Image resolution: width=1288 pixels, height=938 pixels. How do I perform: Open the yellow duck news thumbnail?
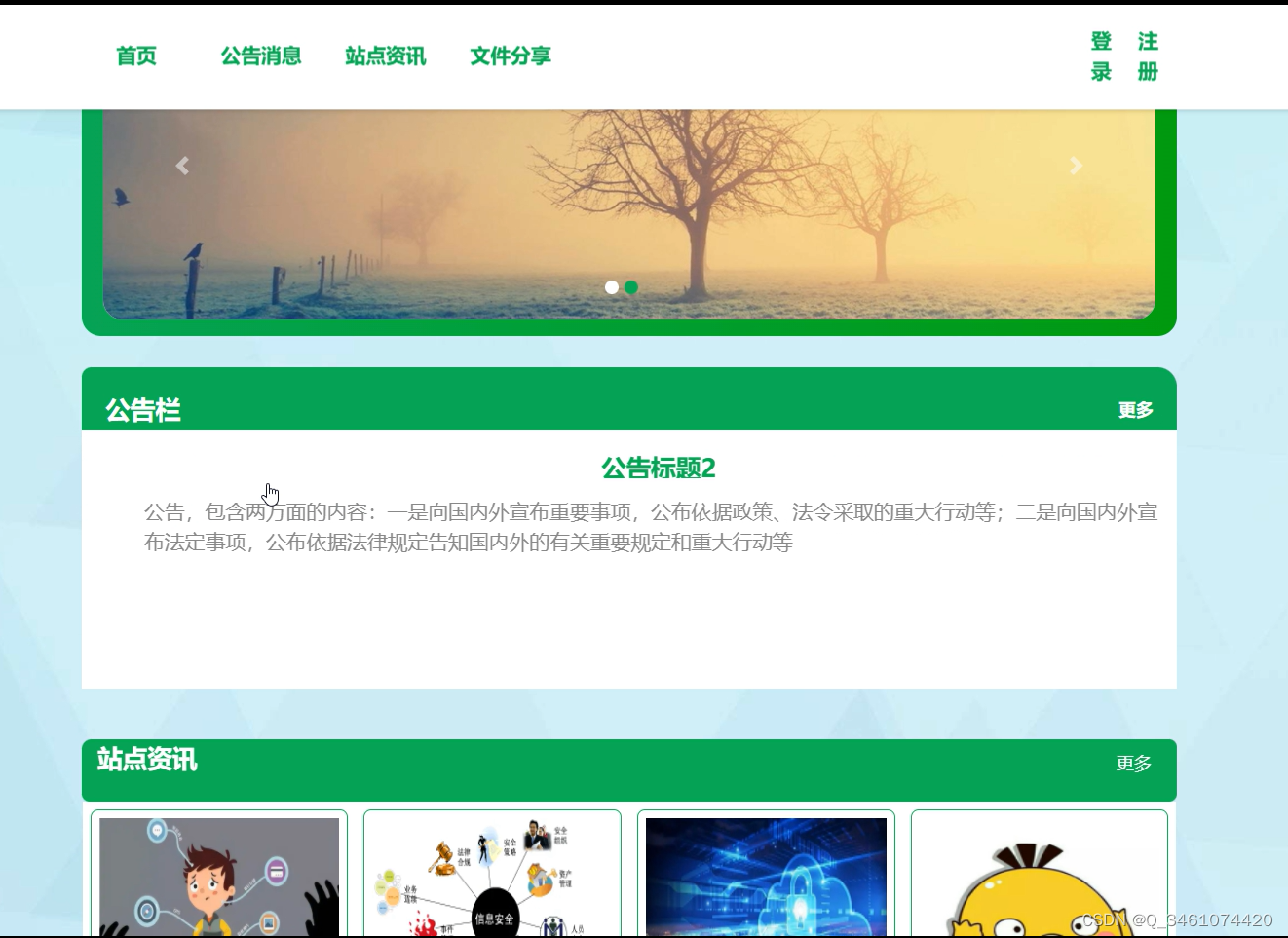[1040, 877]
